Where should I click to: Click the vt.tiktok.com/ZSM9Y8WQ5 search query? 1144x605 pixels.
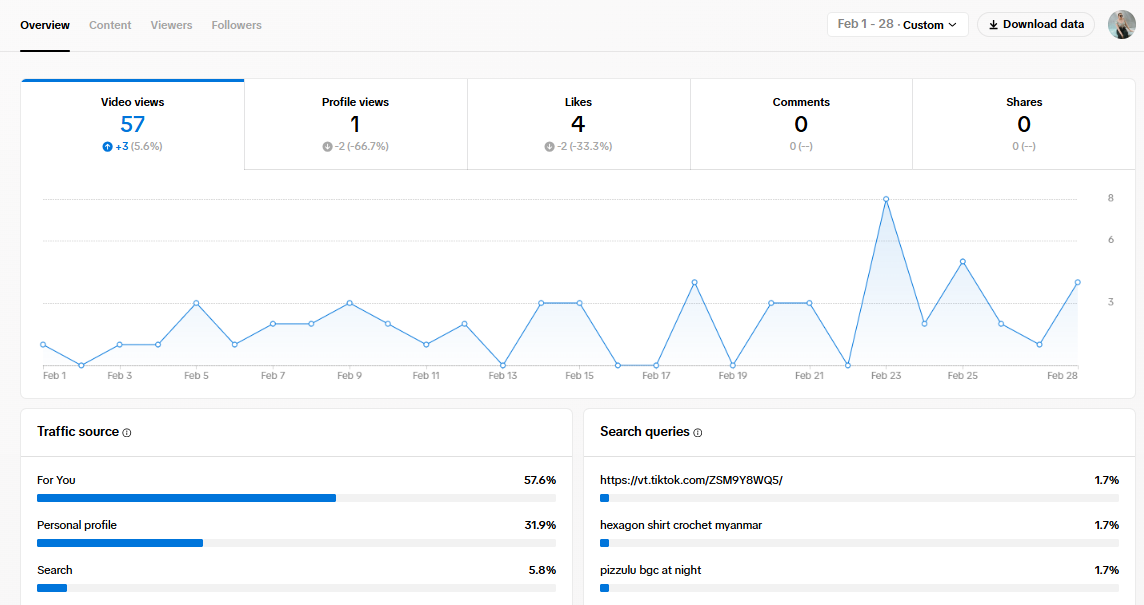pos(691,480)
